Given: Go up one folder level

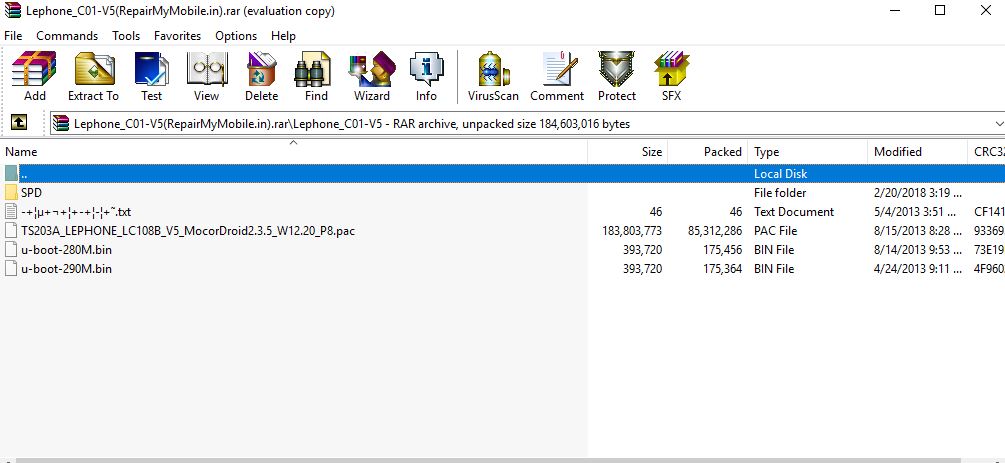Looking at the screenshot, I should pos(18,123).
